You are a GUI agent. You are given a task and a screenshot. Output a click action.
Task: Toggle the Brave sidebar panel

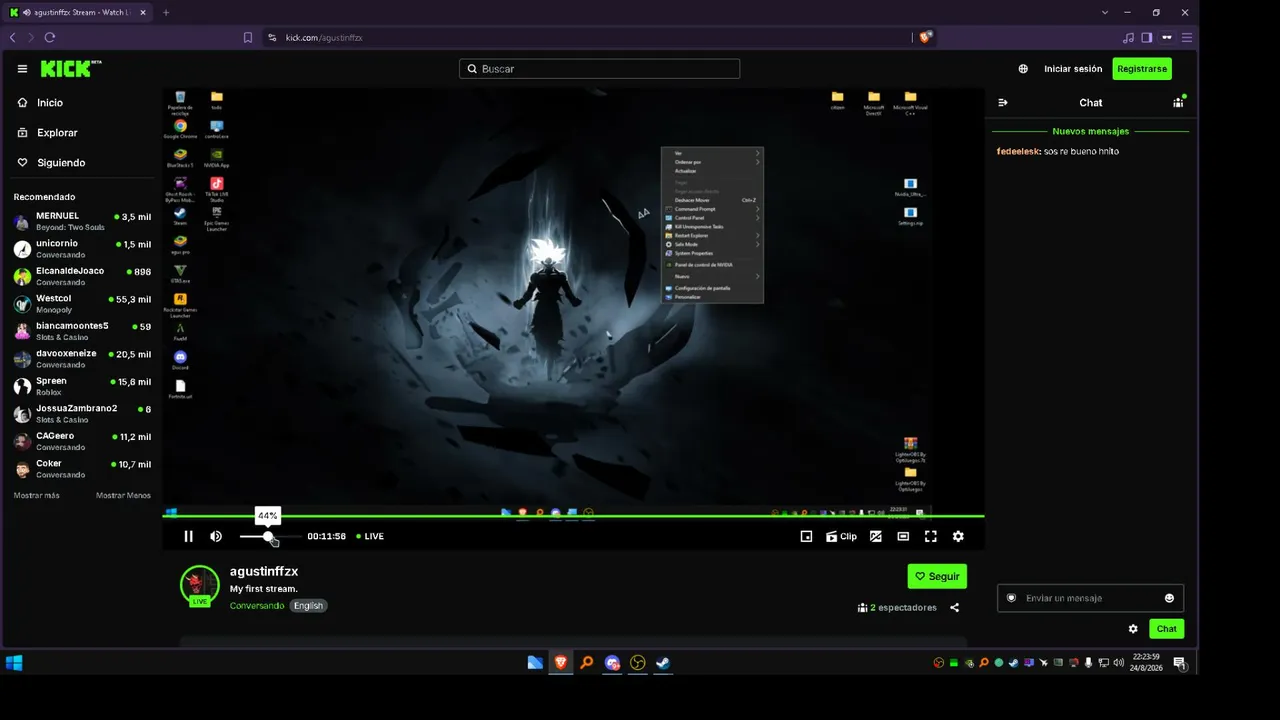click(x=1147, y=37)
